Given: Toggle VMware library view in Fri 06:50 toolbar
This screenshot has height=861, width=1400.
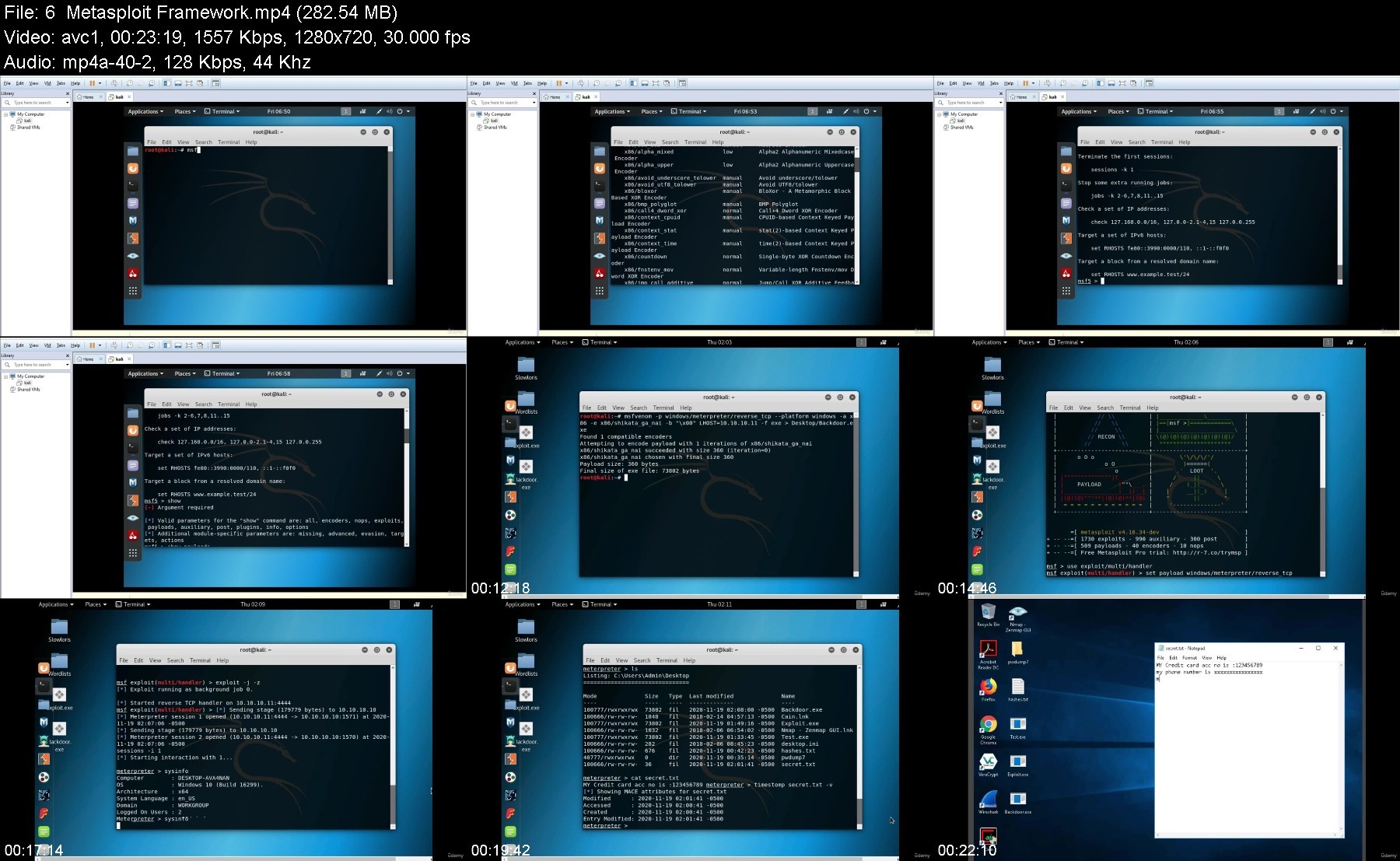Looking at the screenshot, I should tap(166, 83).
